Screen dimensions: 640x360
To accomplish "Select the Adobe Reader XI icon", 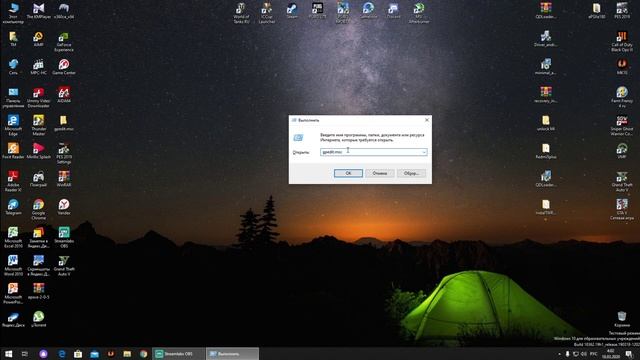I will click(x=13, y=181).
